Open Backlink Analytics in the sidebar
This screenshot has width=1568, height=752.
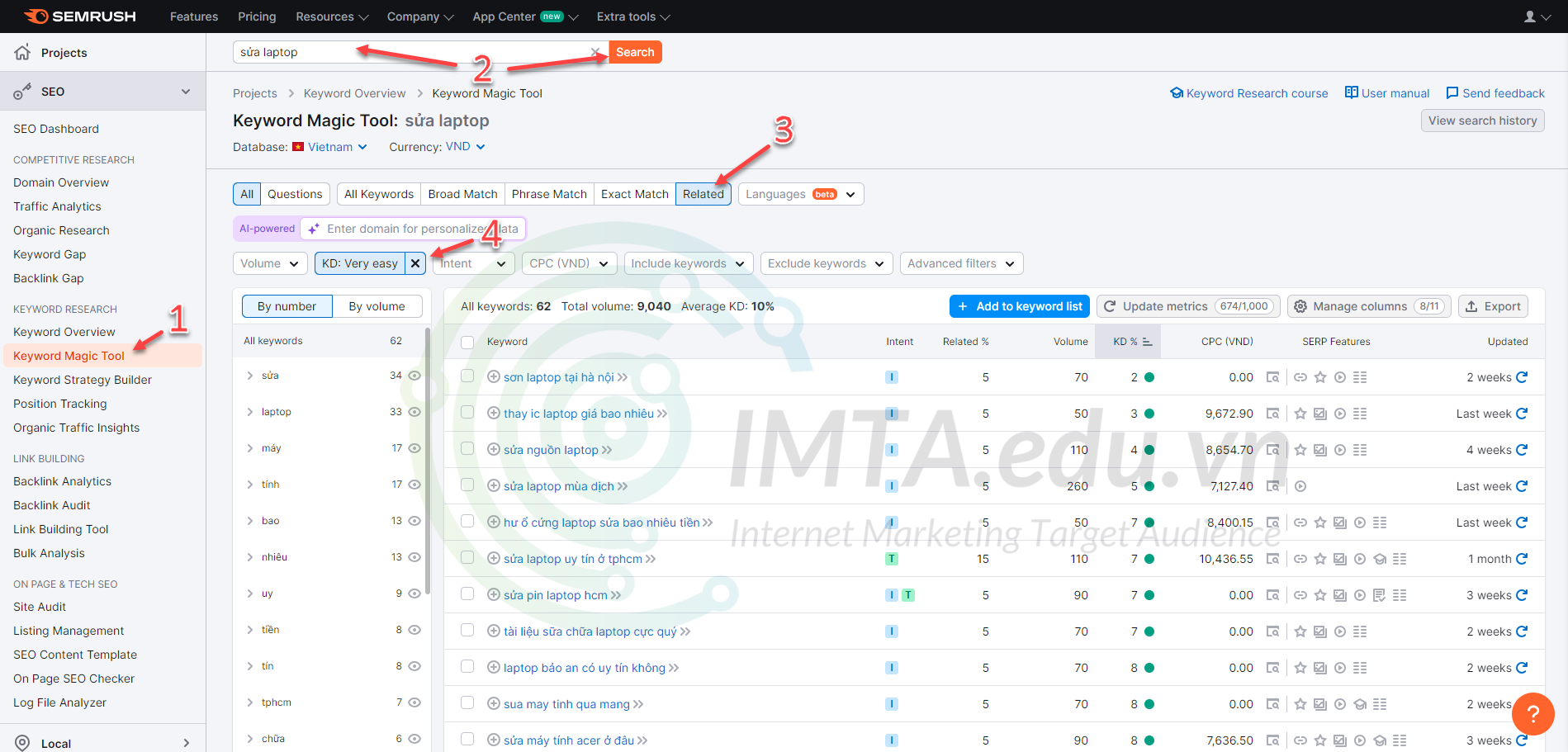62,481
